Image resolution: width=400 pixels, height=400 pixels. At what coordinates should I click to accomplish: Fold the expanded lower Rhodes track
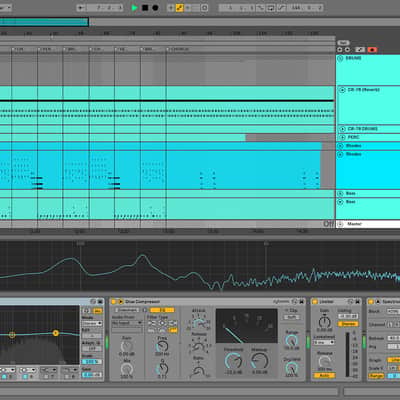[x=340, y=154]
